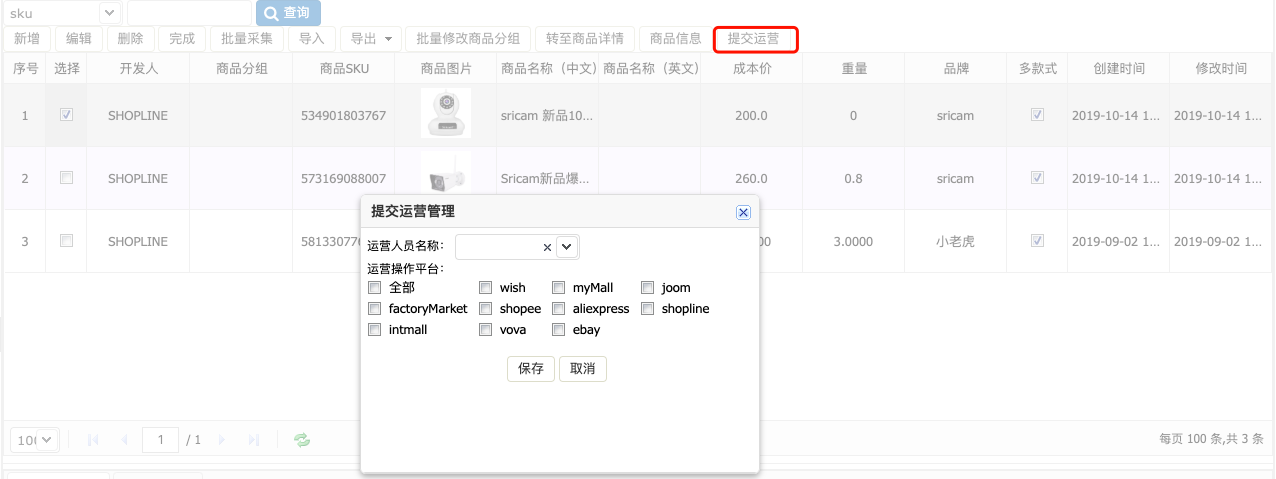
Task: Click the 重量 column header
Action: coord(854,69)
